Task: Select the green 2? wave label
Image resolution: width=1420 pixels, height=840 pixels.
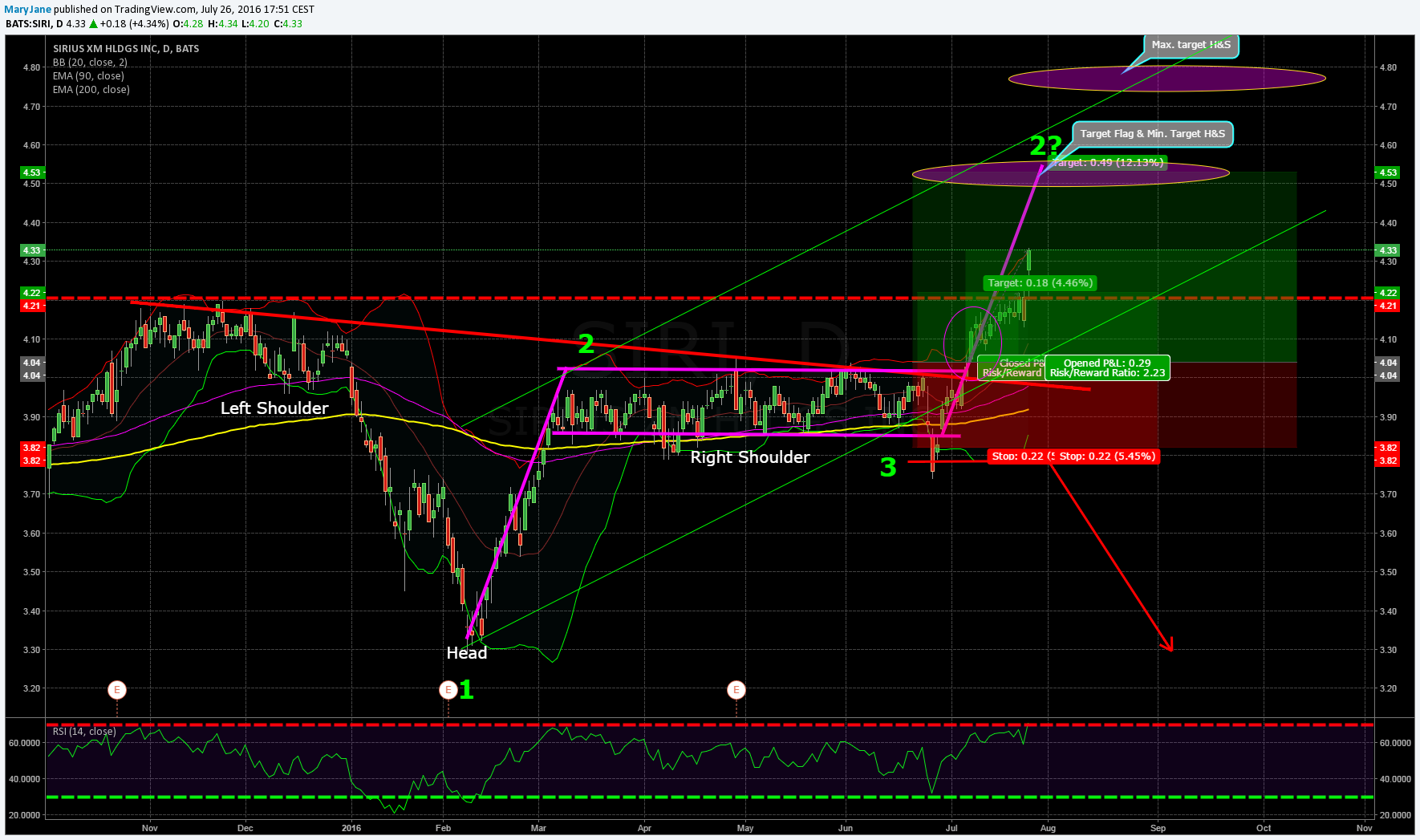Action: (x=1046, y=146)
